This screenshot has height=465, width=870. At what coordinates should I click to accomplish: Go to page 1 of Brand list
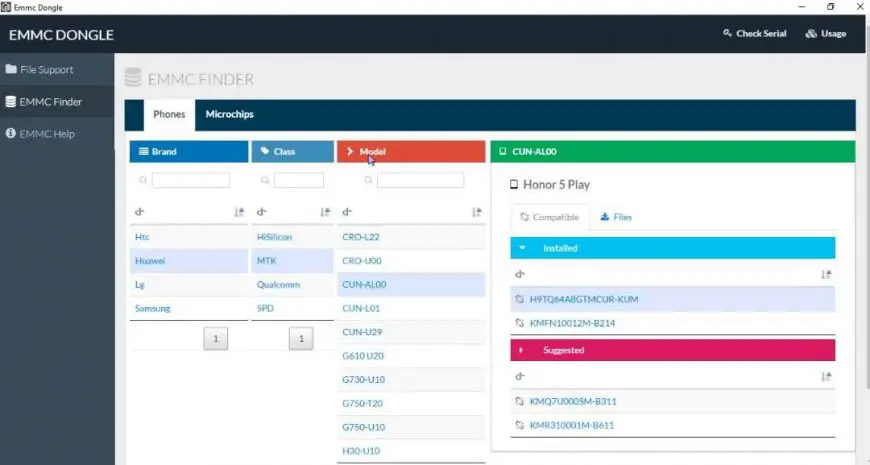[x=216, y=338]
